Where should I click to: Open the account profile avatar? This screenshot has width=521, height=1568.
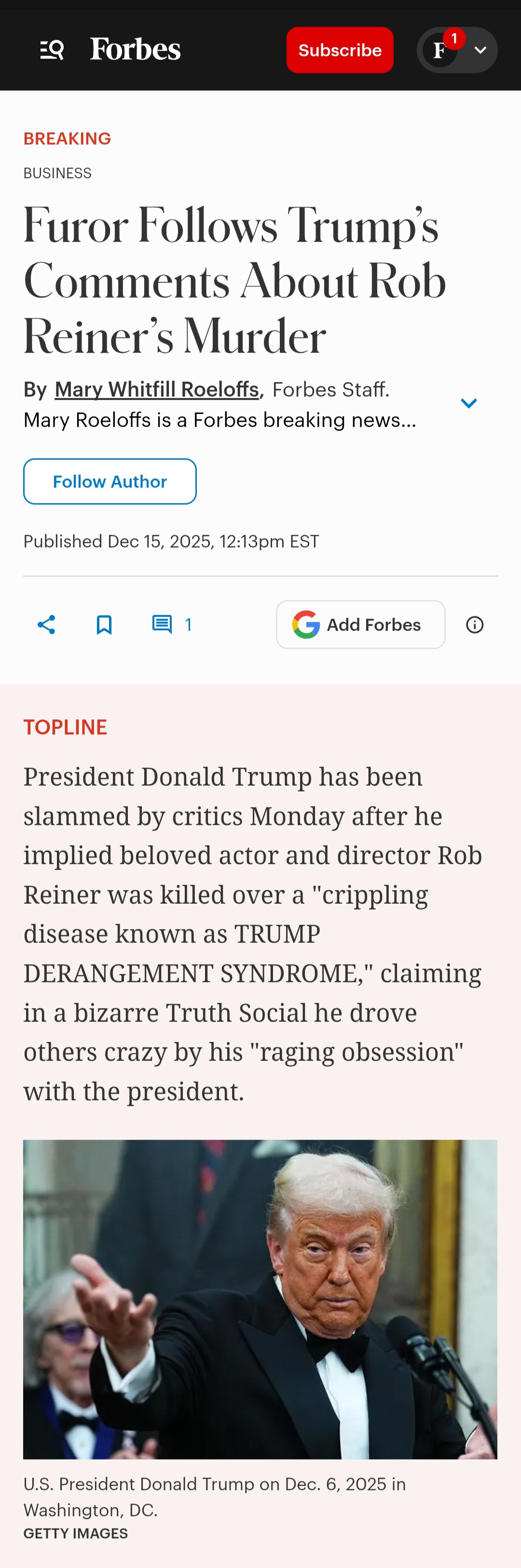[439, 51]
